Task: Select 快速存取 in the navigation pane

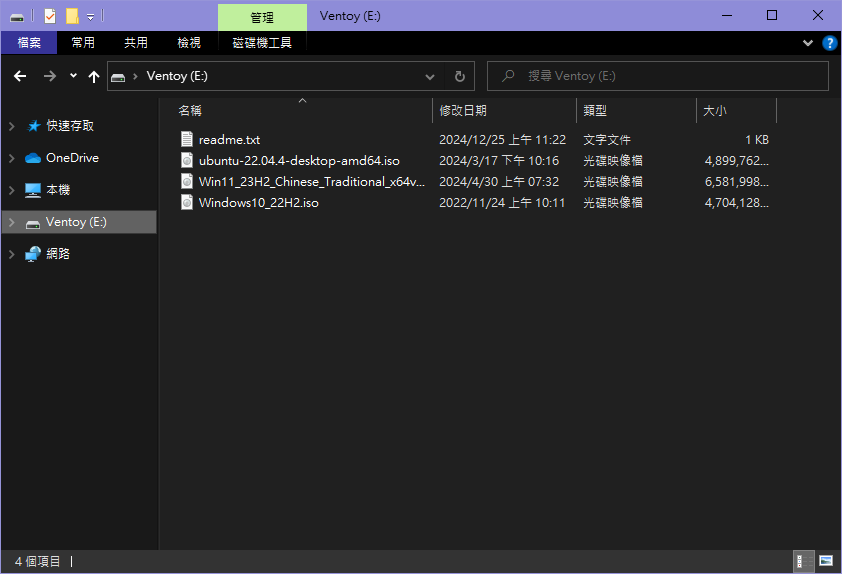Action: (70, 126)
